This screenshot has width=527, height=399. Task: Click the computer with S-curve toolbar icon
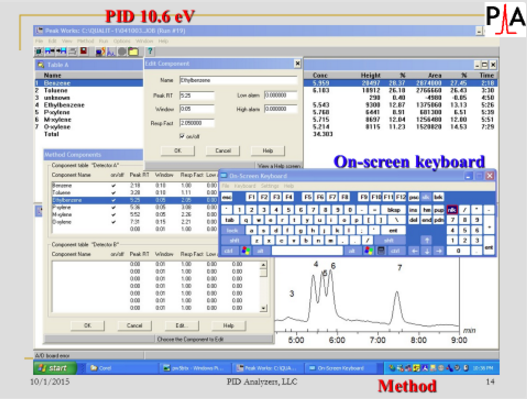100,51
